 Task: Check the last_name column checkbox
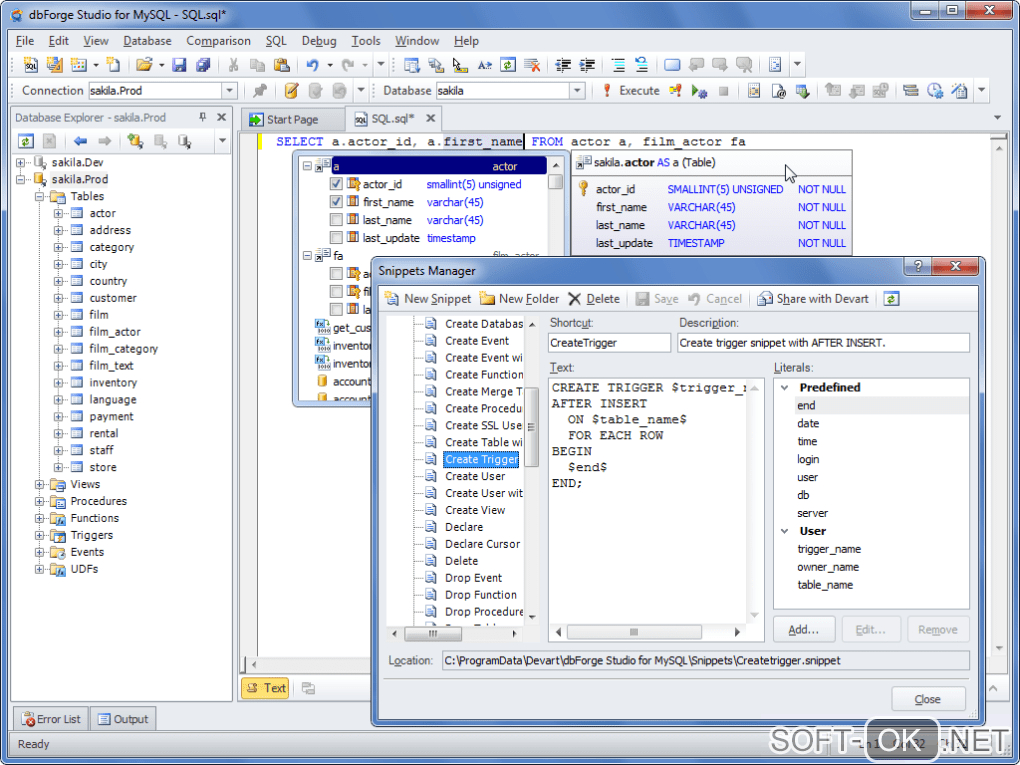click(x=337, y=220)
